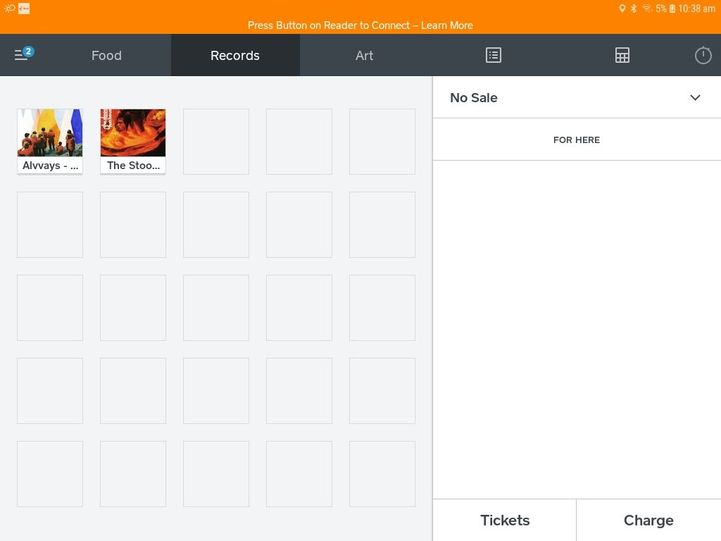Open the hamburger menu with notification badge
Viewport: 721px width, 541px height.
tap(23, 55)
